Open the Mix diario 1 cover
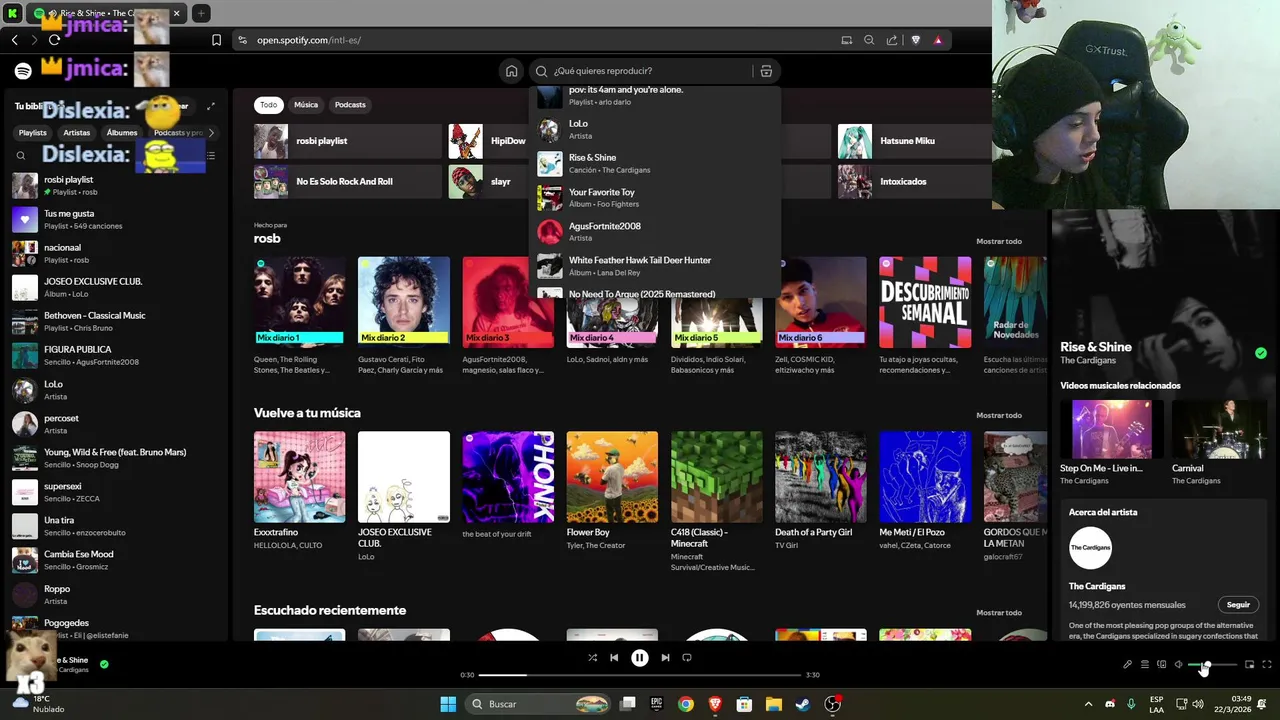The height and width of the screenshot is (720, 1280). point(299,302)
